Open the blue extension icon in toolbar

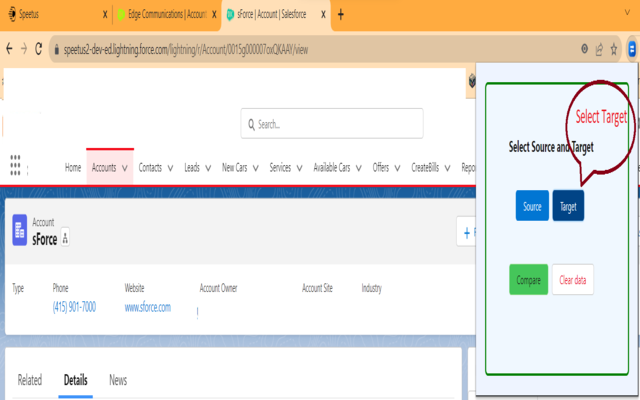pyautogui.click(x=632, y=49)
